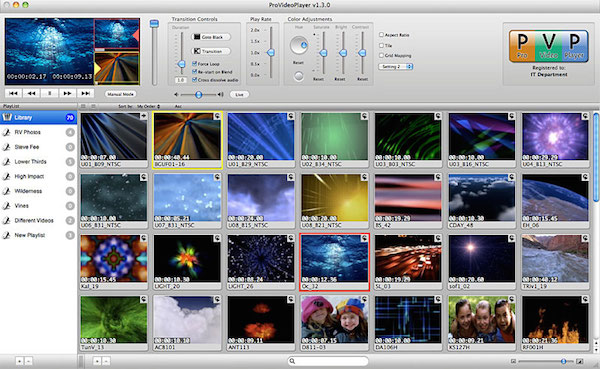The width and height of the screenshot is (600, 369).
Task: Click the Duration slider handle
Action: point(182,64)
